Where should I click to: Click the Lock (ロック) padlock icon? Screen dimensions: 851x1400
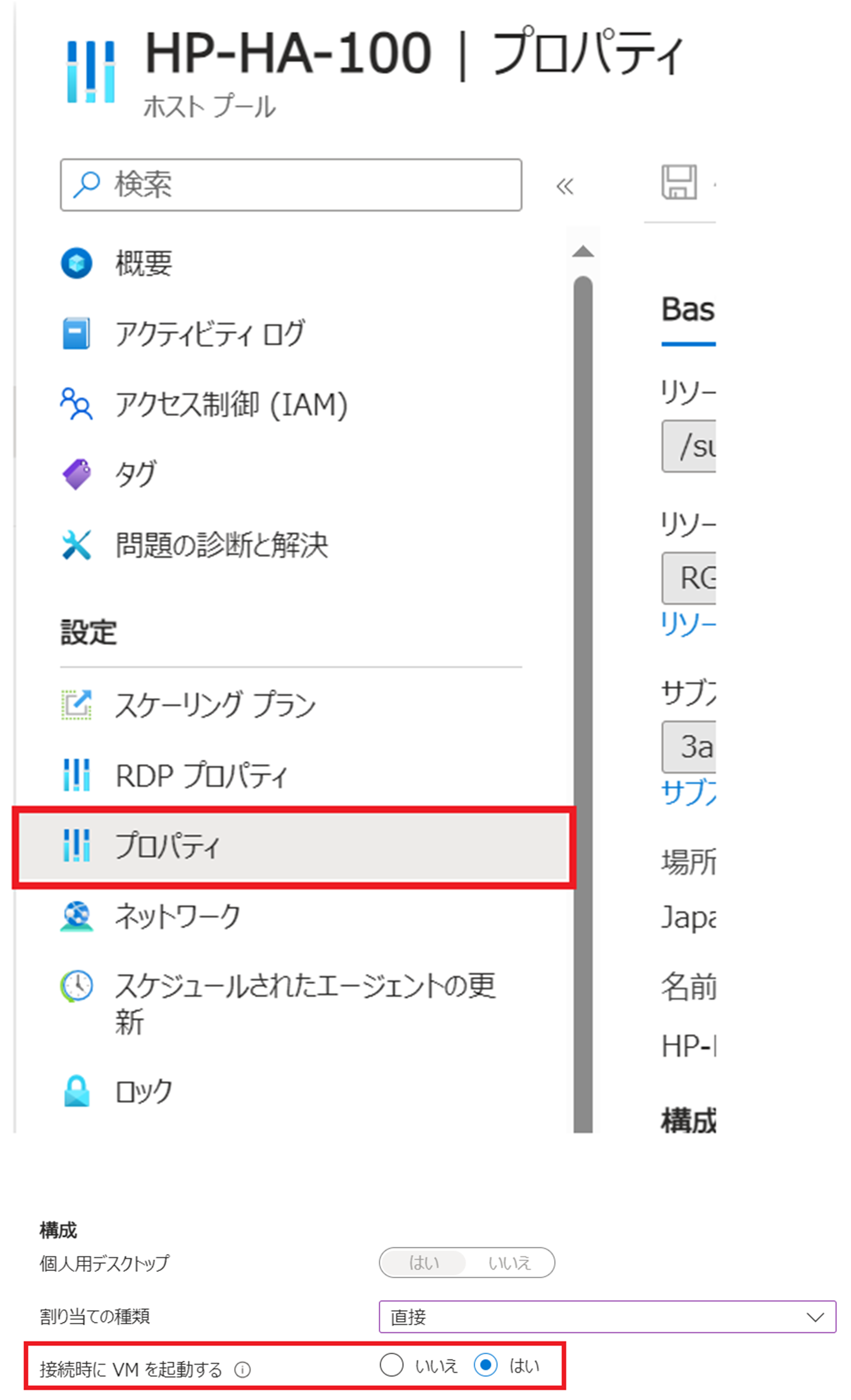(77, 1091)
